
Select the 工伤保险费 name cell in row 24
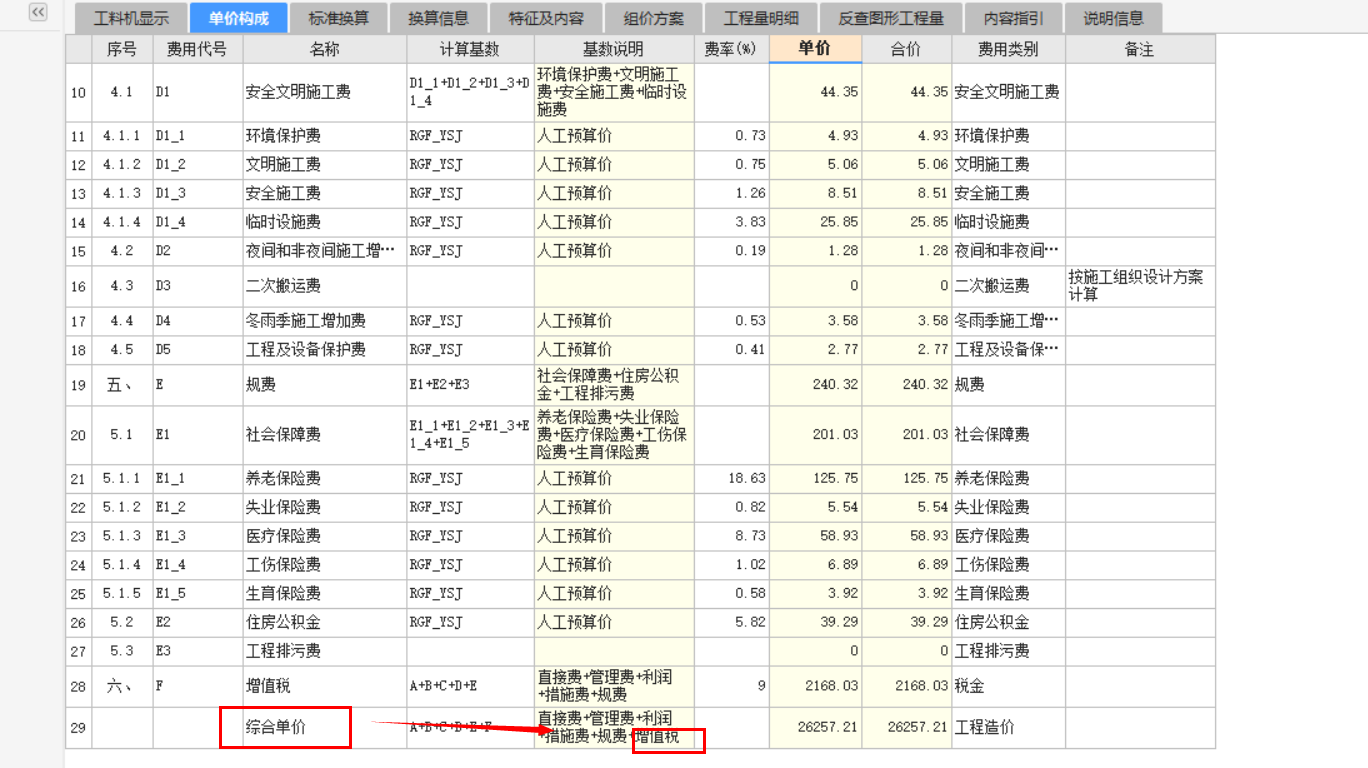[325, 565]
